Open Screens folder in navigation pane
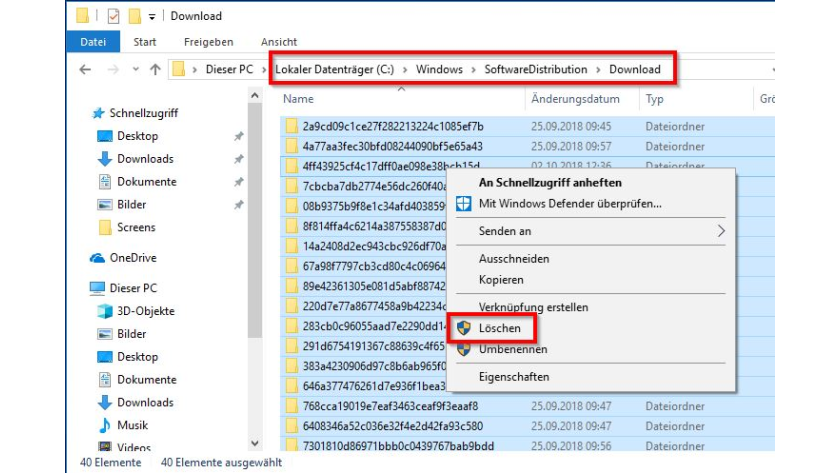The width and height of the screenshot is (840, 473). [136, 227]
